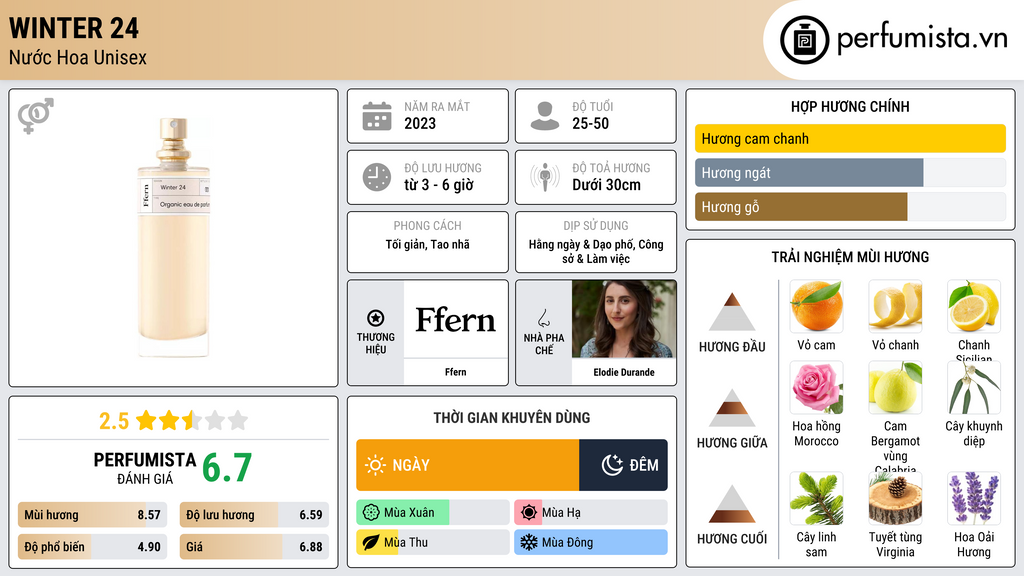1024x576 pixels.
Task: Click the Độ phổ biến 4.90 score bar
Action: [93, 547]
